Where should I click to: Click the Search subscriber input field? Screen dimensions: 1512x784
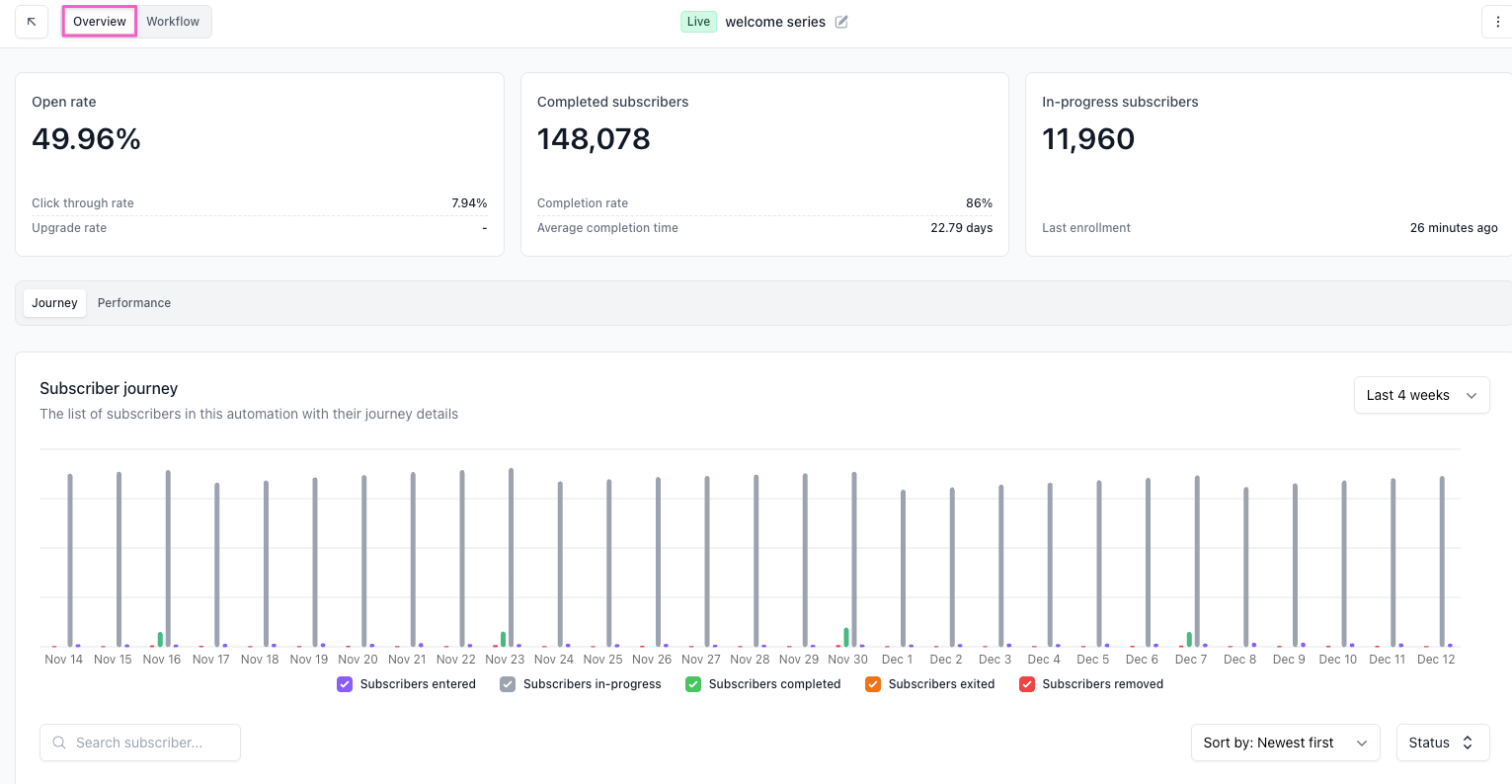pyautogui.click(x=148, y=743)
